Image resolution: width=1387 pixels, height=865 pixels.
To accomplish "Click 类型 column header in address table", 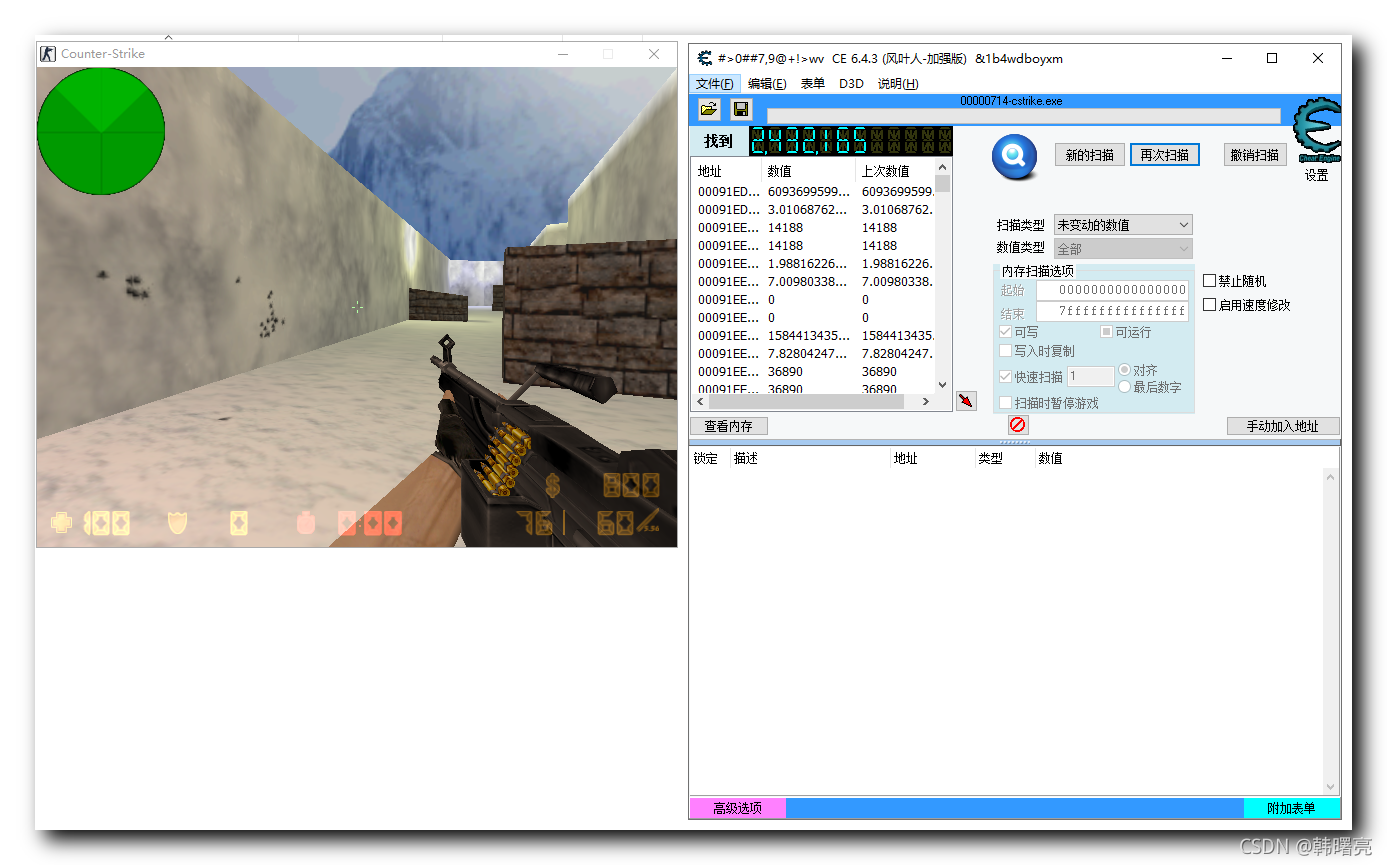I will 1005,459.
